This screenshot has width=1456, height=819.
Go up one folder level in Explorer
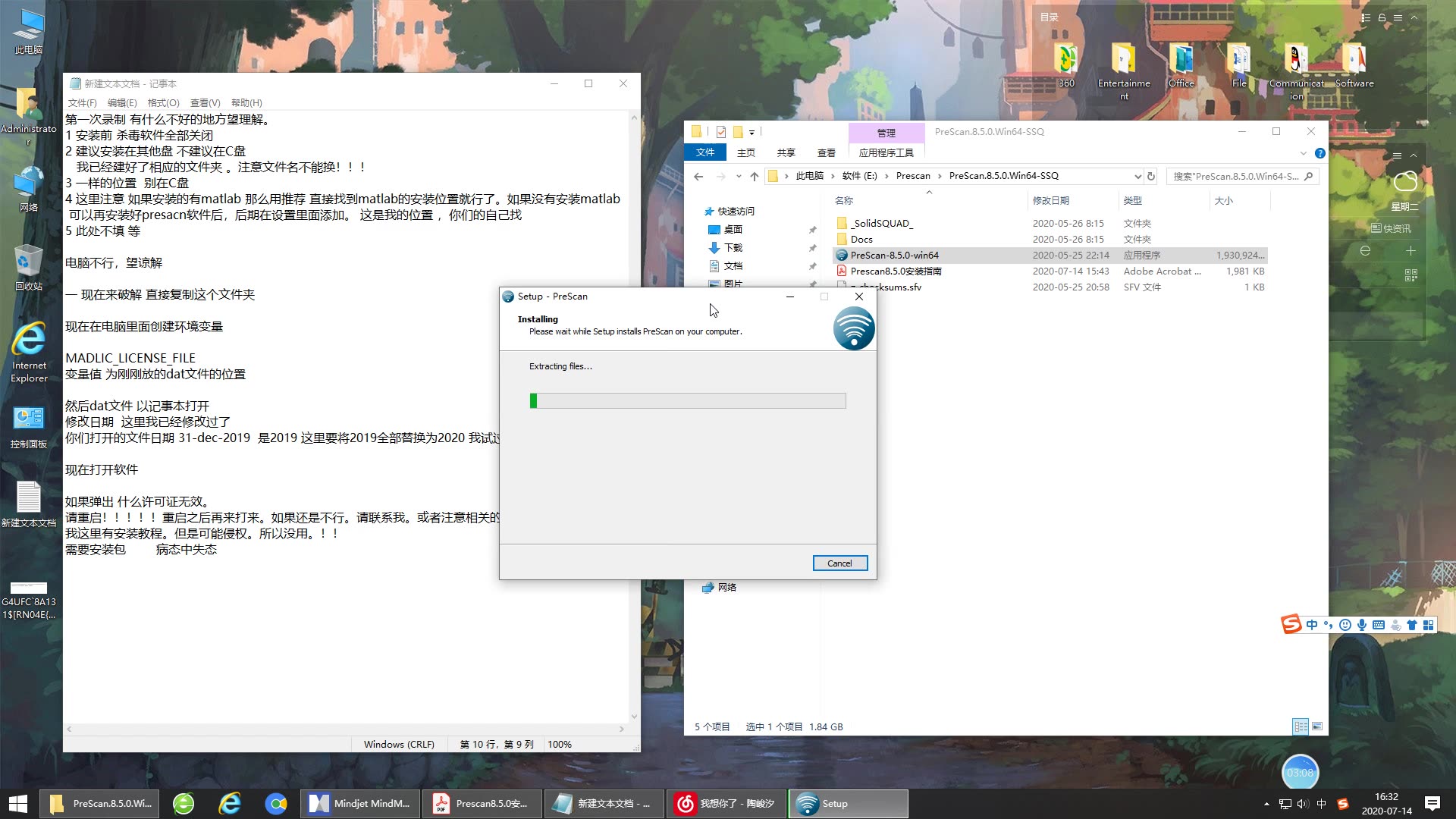click(754, 176)
